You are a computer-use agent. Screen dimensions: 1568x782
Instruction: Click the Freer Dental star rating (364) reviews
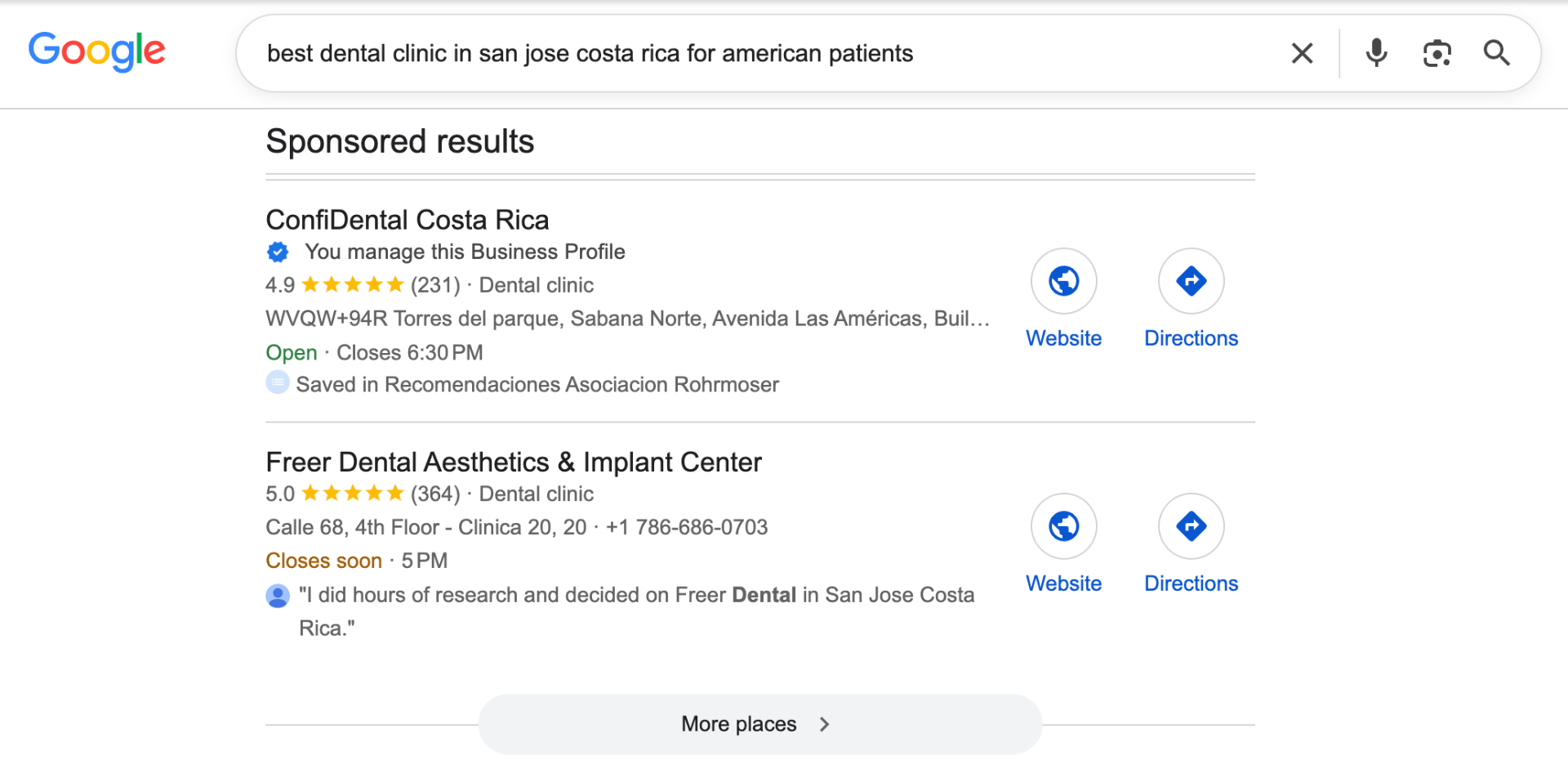363,494
